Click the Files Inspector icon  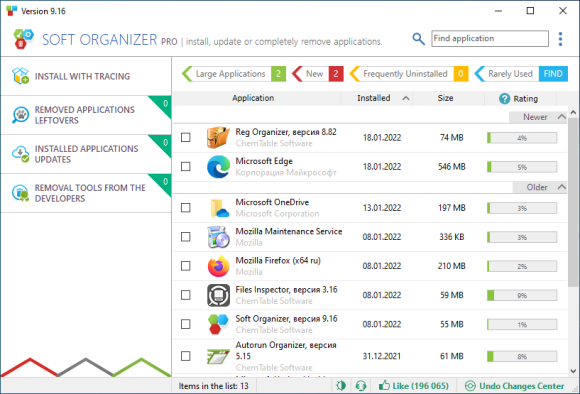tap(218, 295)
